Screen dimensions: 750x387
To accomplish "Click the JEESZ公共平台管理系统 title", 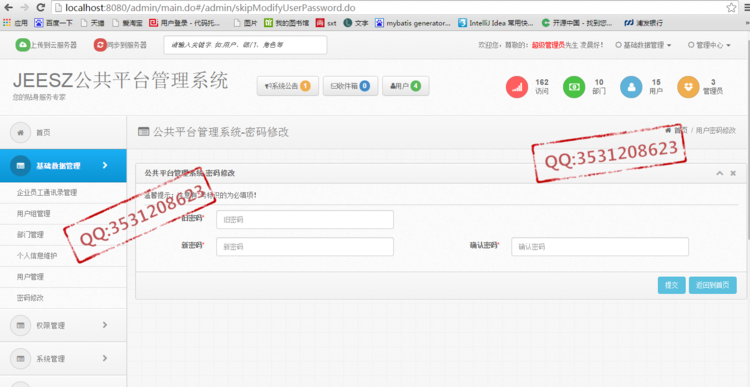I will (x=121, y=81).
